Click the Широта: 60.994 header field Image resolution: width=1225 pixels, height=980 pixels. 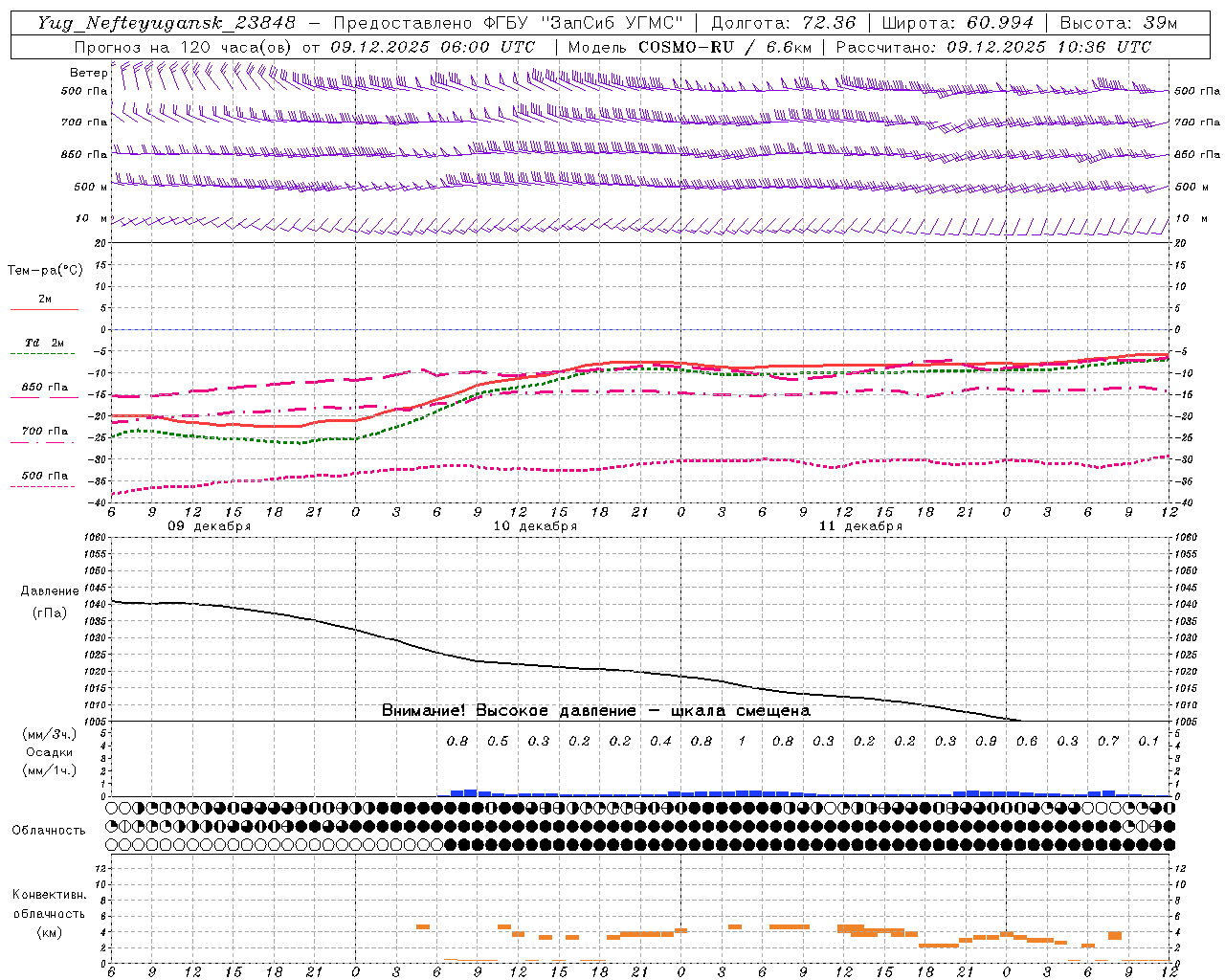[958, 22]
